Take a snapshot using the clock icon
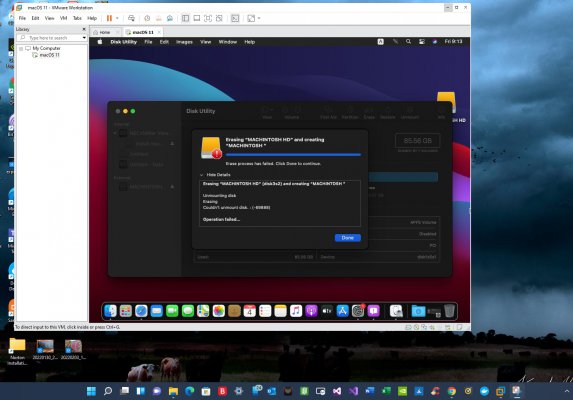The width and height of the screenshot is (573, 400). pos(147,18)
